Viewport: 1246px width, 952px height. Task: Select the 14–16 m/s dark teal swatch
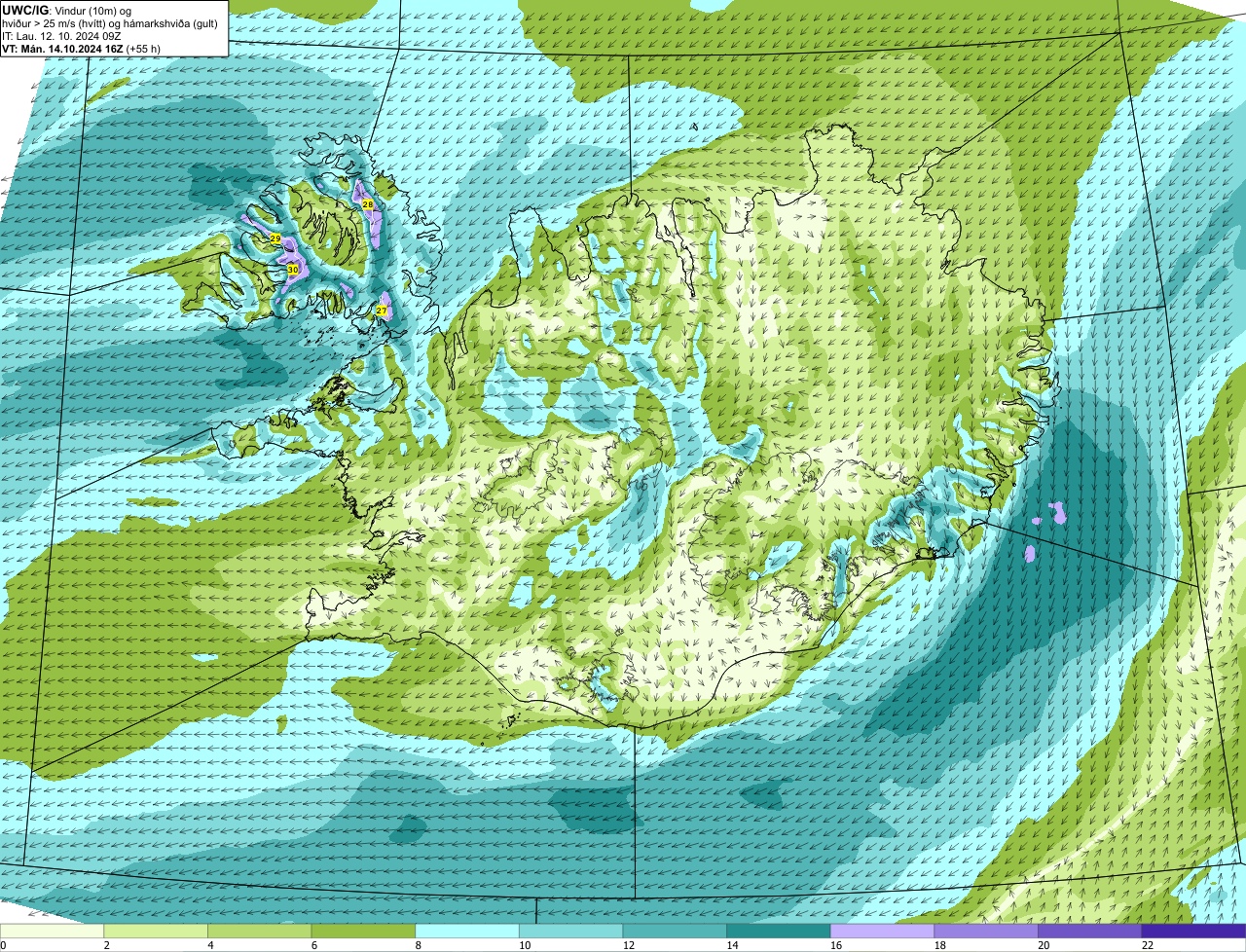click(x=779, y=931)
